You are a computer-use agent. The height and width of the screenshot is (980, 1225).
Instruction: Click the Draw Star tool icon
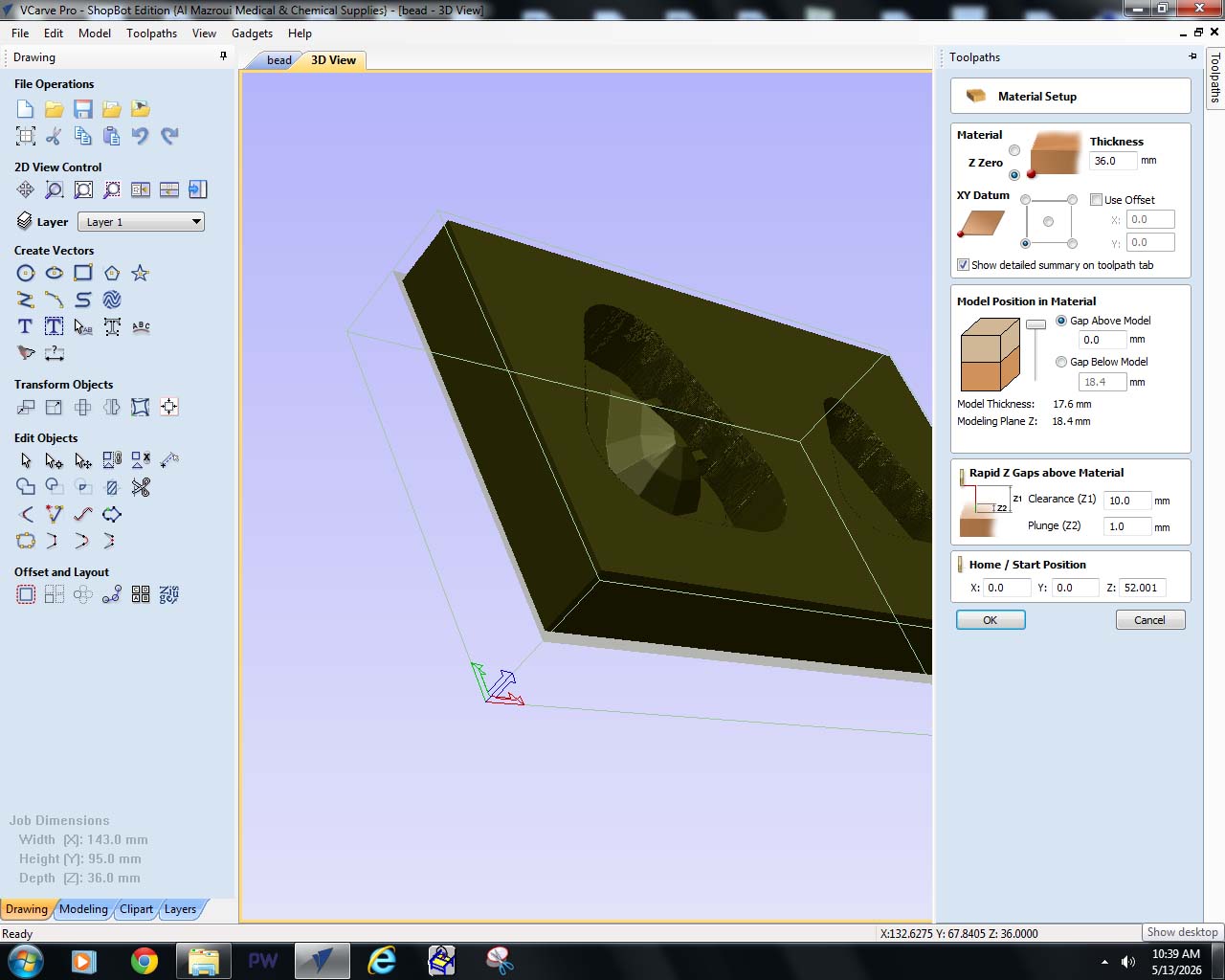point(141,274)
